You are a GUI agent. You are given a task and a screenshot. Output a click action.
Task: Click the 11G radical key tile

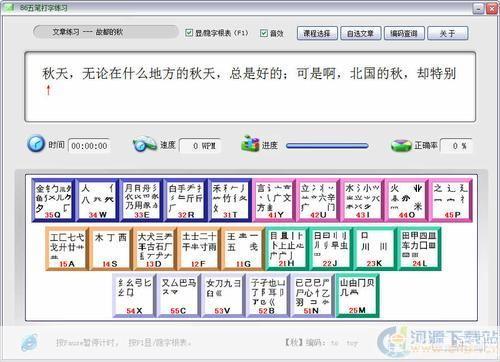point(243,249)
